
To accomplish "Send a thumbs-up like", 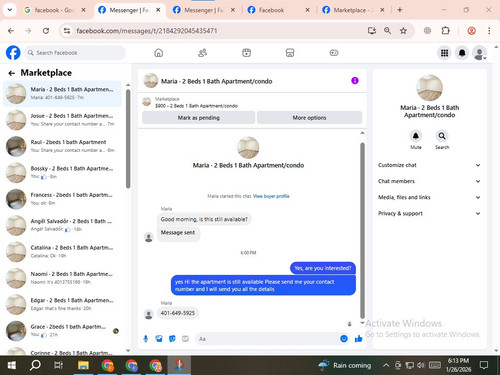I will tap(359, 339).
